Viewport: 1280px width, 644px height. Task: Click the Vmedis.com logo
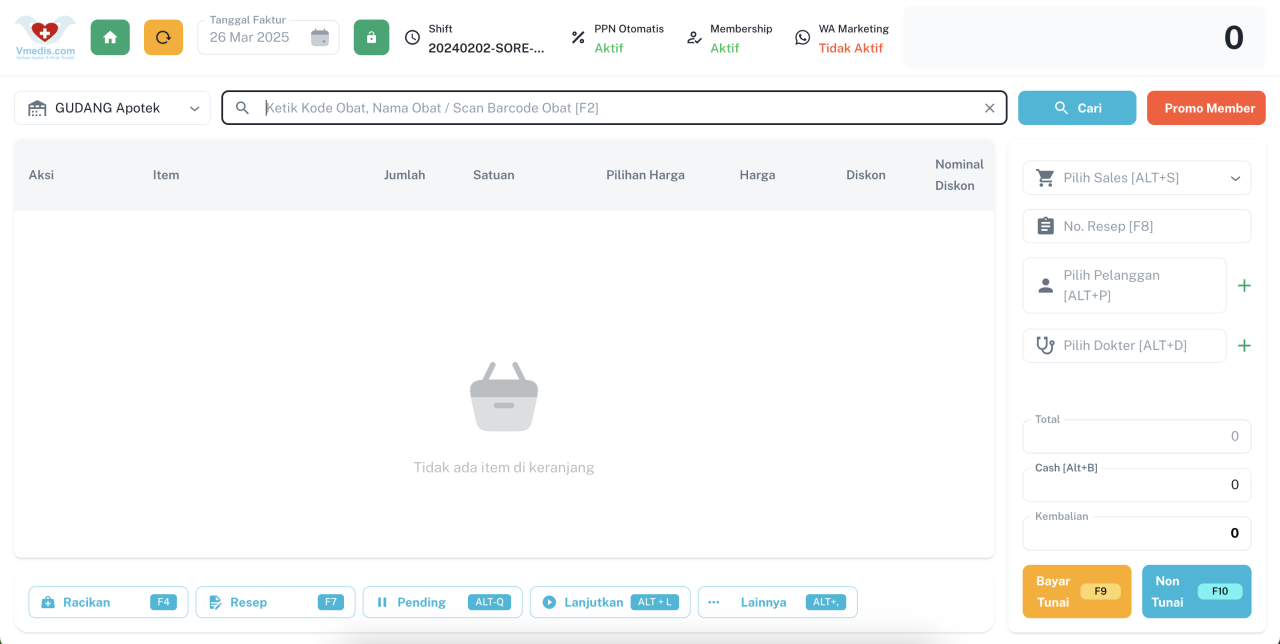tap(45, 37)
